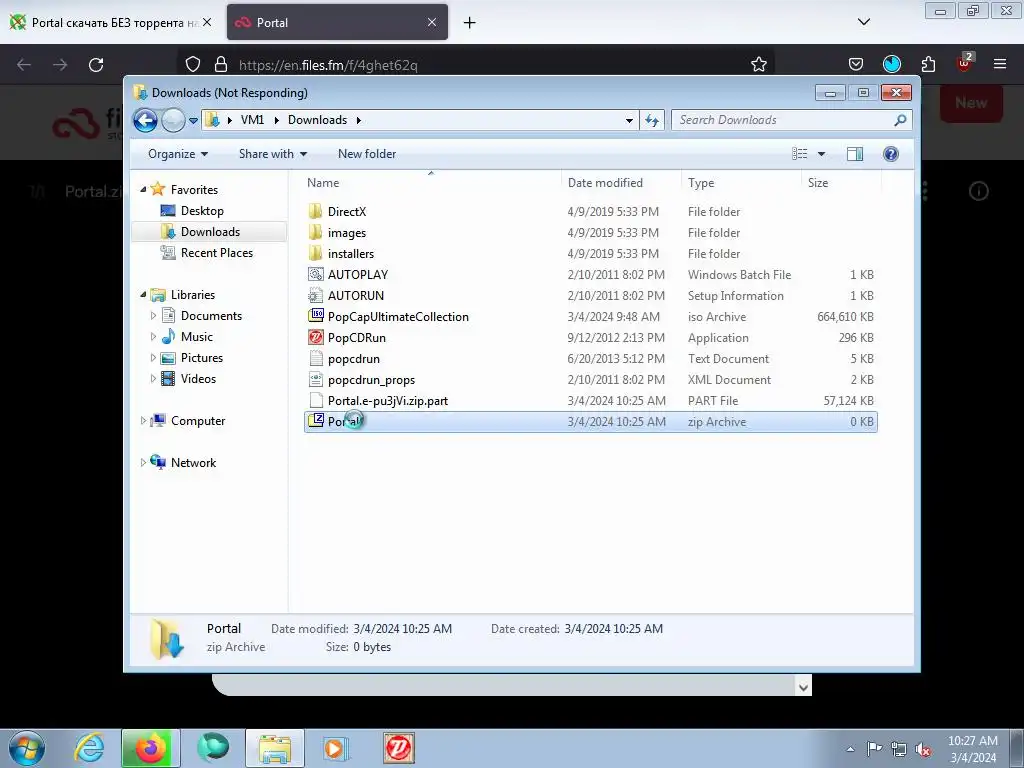Open the address bar history dropdown
The width and height of the screenshot is (1024, 768).
click(629, 120)
